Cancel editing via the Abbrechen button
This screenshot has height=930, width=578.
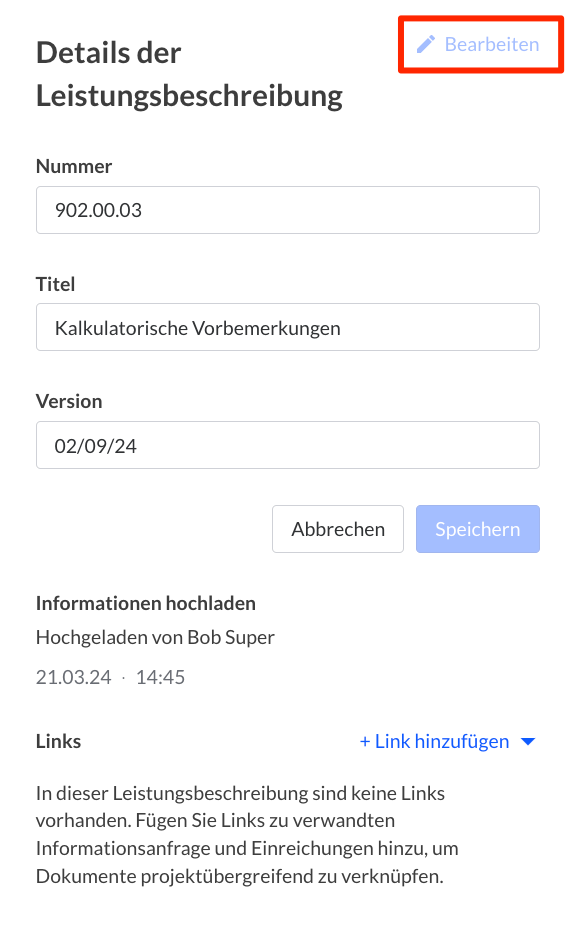(x=337, y=529)
